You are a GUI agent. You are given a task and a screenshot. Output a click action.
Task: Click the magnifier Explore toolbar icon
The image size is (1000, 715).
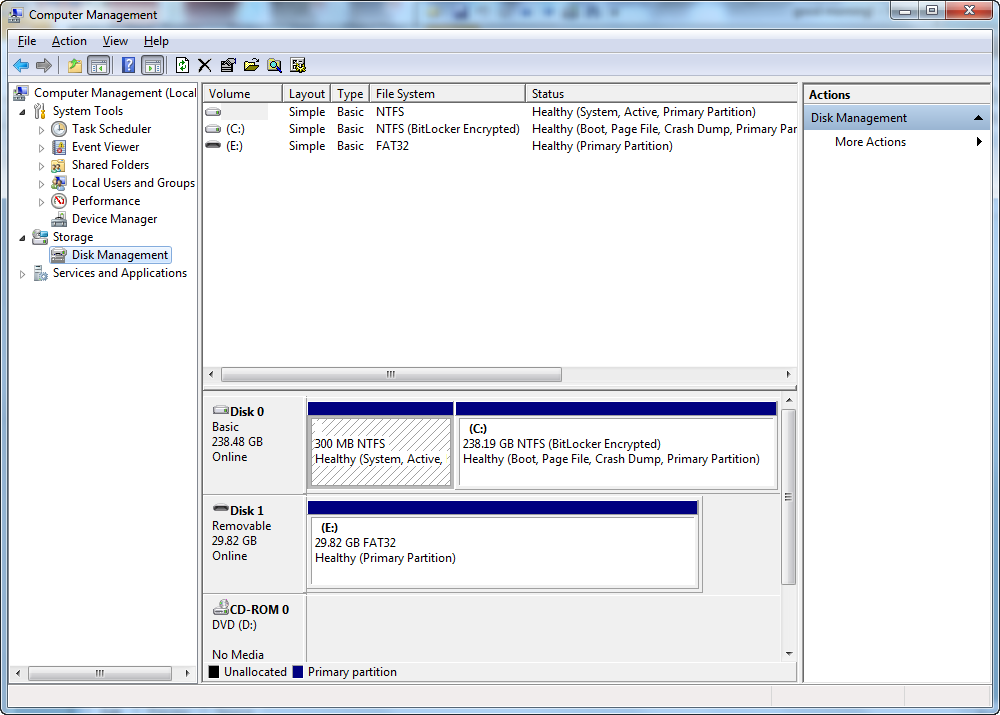274,65
